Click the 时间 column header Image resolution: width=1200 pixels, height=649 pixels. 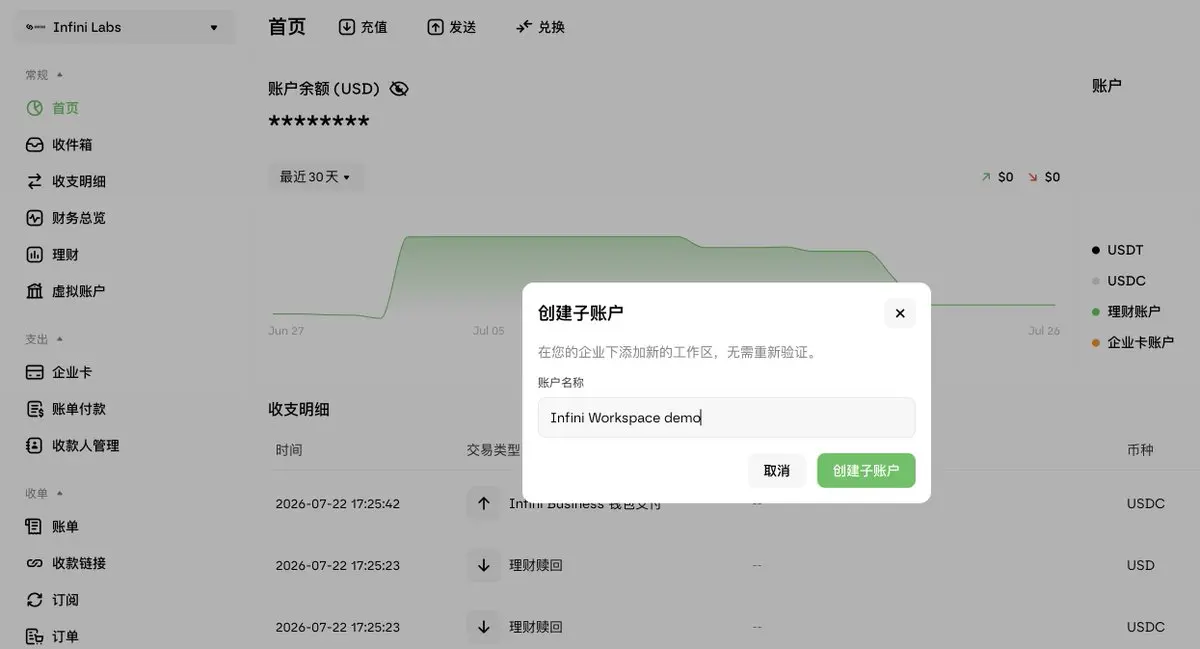click(289, 450)
